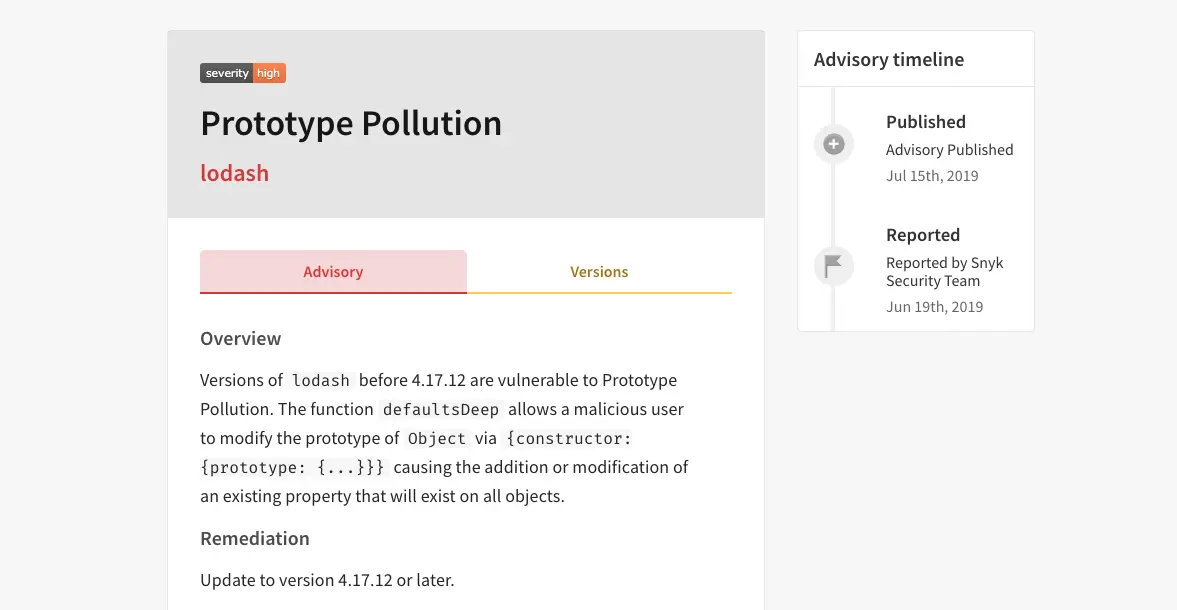Click the severity high badge
1177x610 pixels.
242,73
